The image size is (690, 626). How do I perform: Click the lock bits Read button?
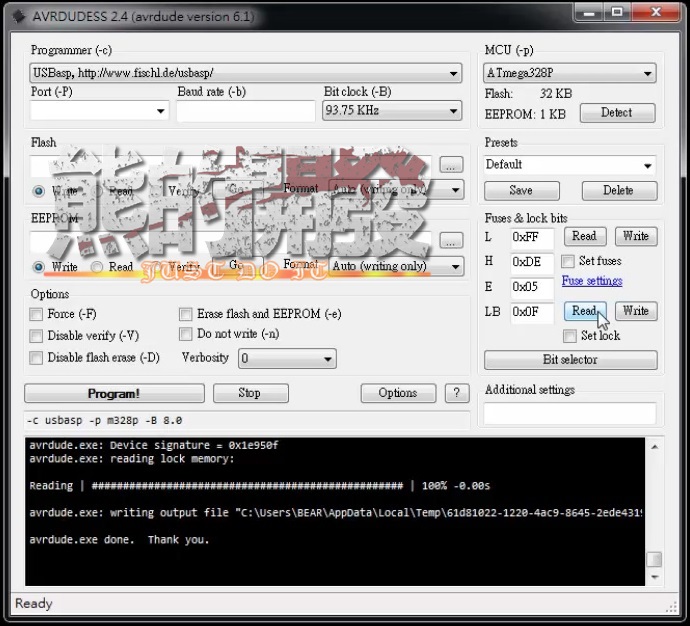click(585, 311)
